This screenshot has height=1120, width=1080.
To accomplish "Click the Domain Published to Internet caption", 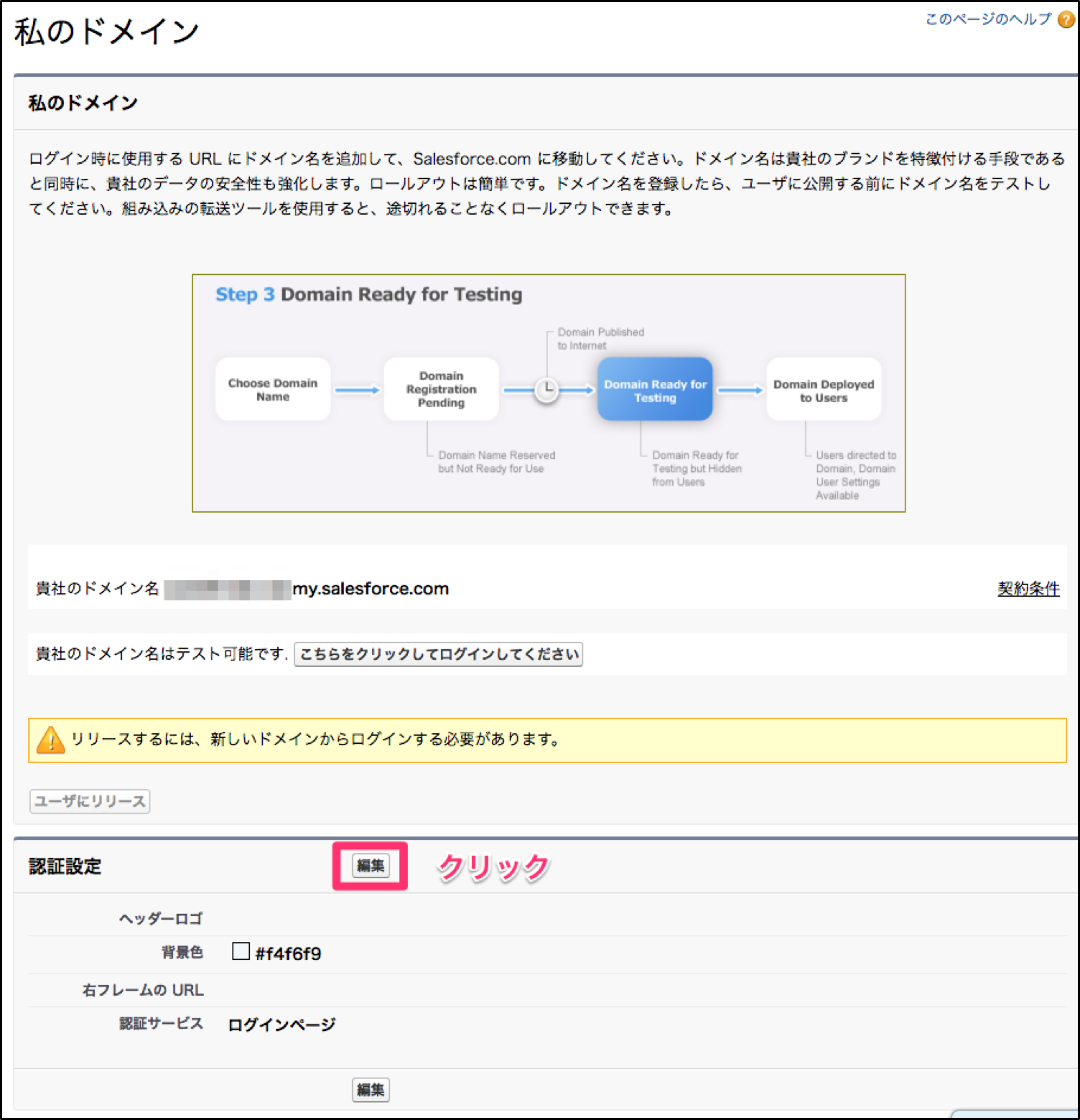I will coord(601,339).
